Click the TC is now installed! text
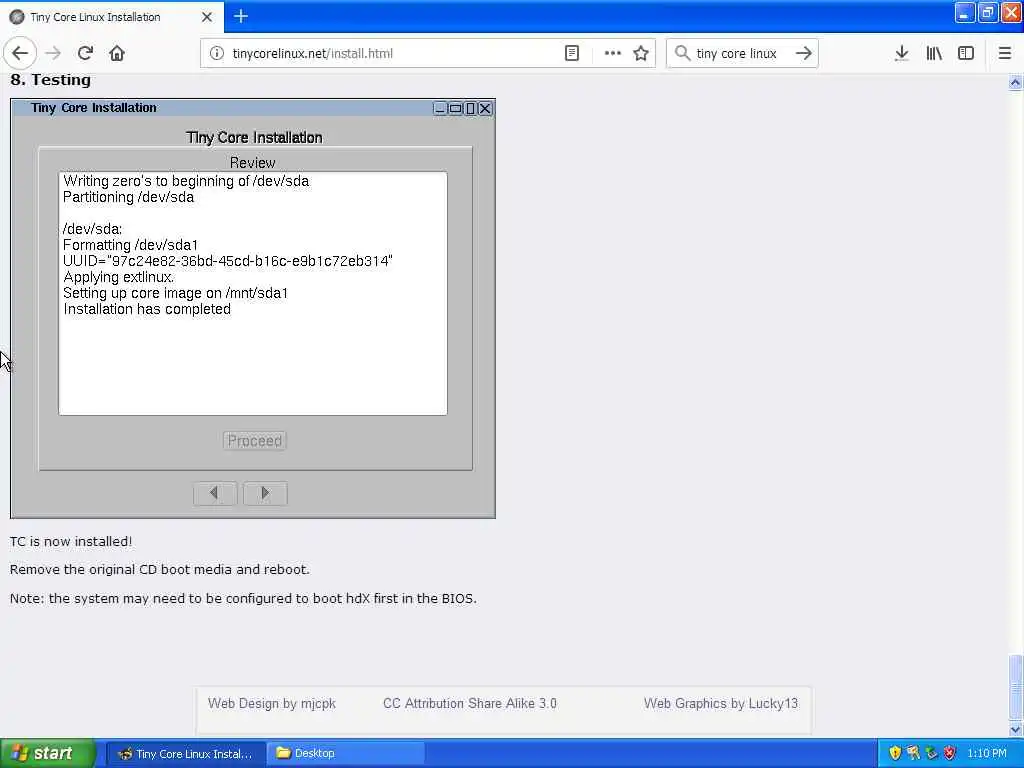 pyautogui.click(x=71, y=541)
